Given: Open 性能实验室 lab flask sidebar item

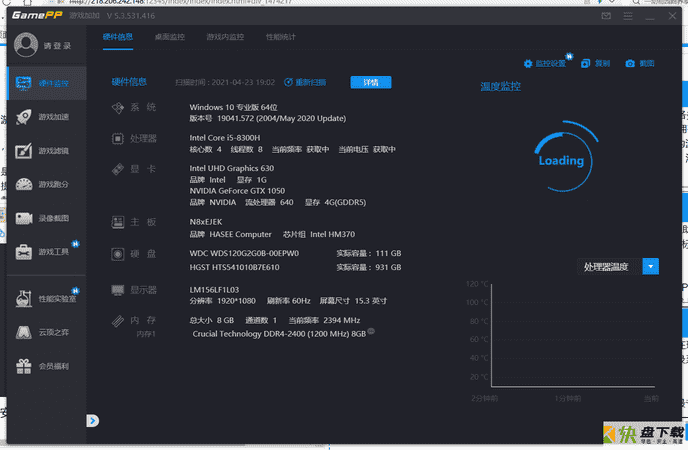Looking at the screenshot, I should [x=47, y=299].
